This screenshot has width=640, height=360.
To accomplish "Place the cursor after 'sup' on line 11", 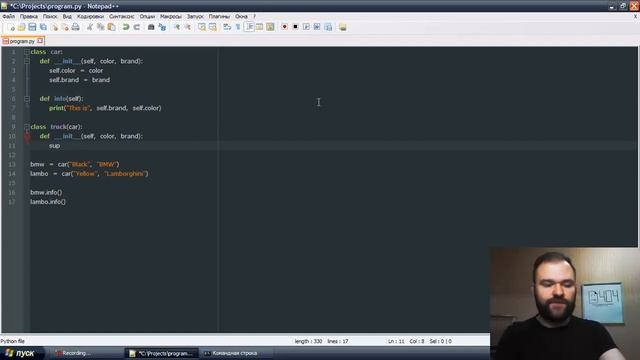I will click(60, 146).
